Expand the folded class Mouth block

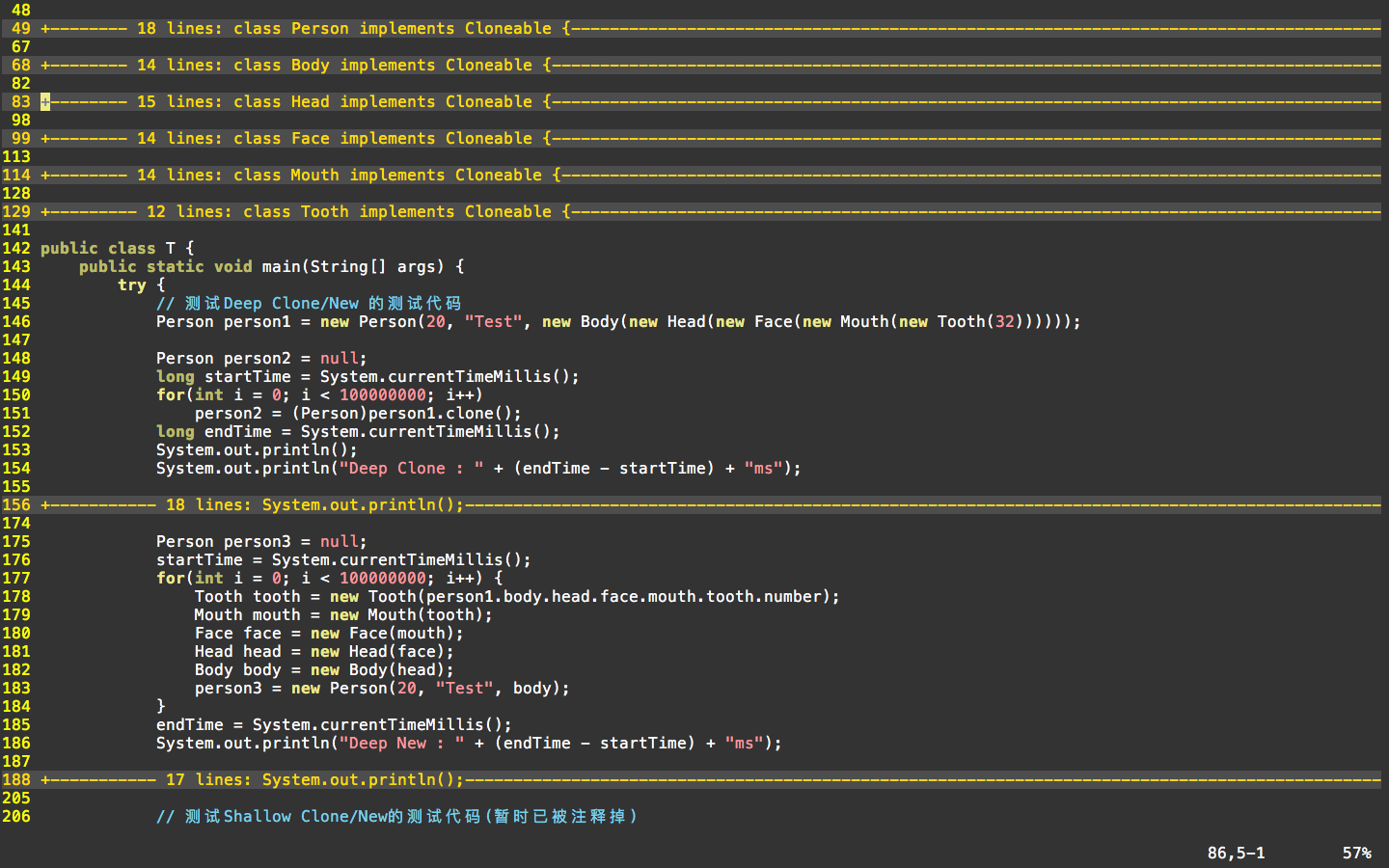pos(711,176)
